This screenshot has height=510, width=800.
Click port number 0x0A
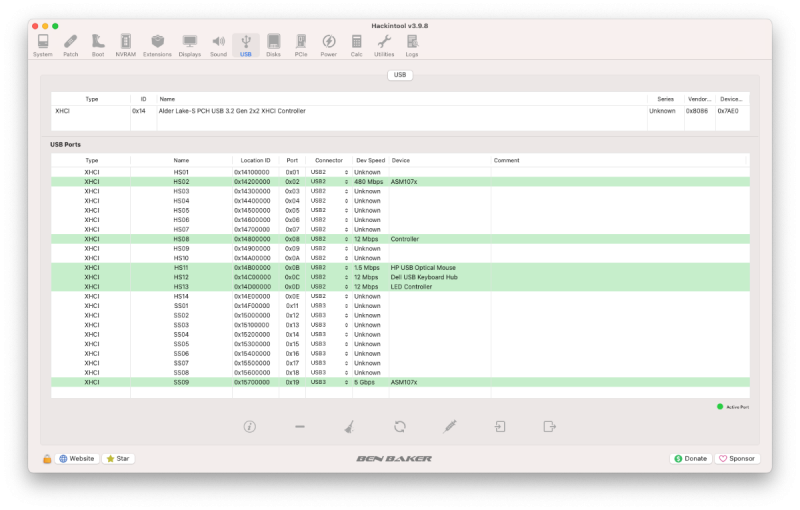coord(292,258)
